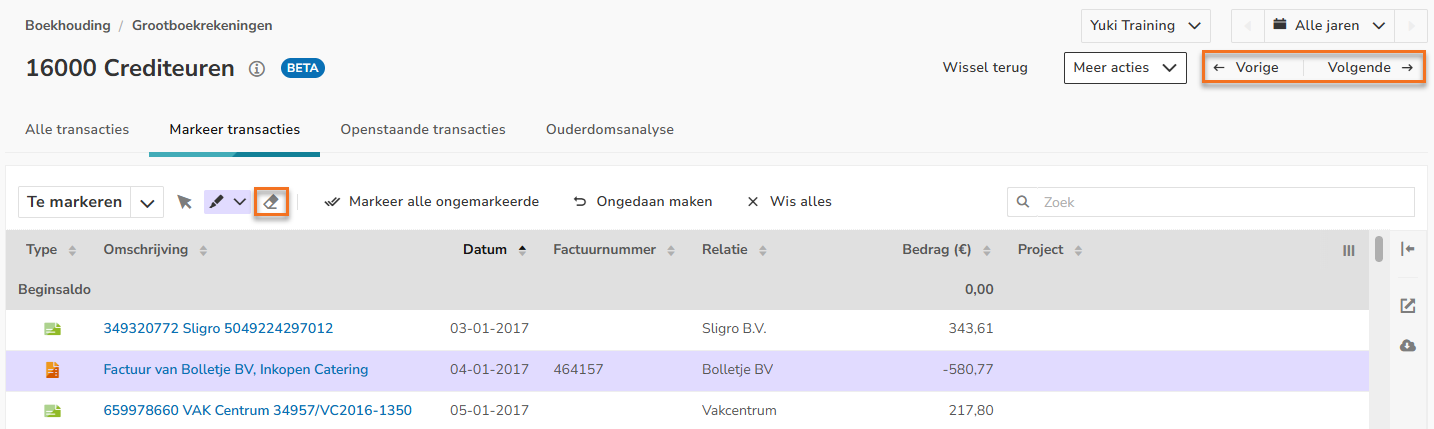
Task: Activate the arrow pointer selection tool
Action: point(184,202)
